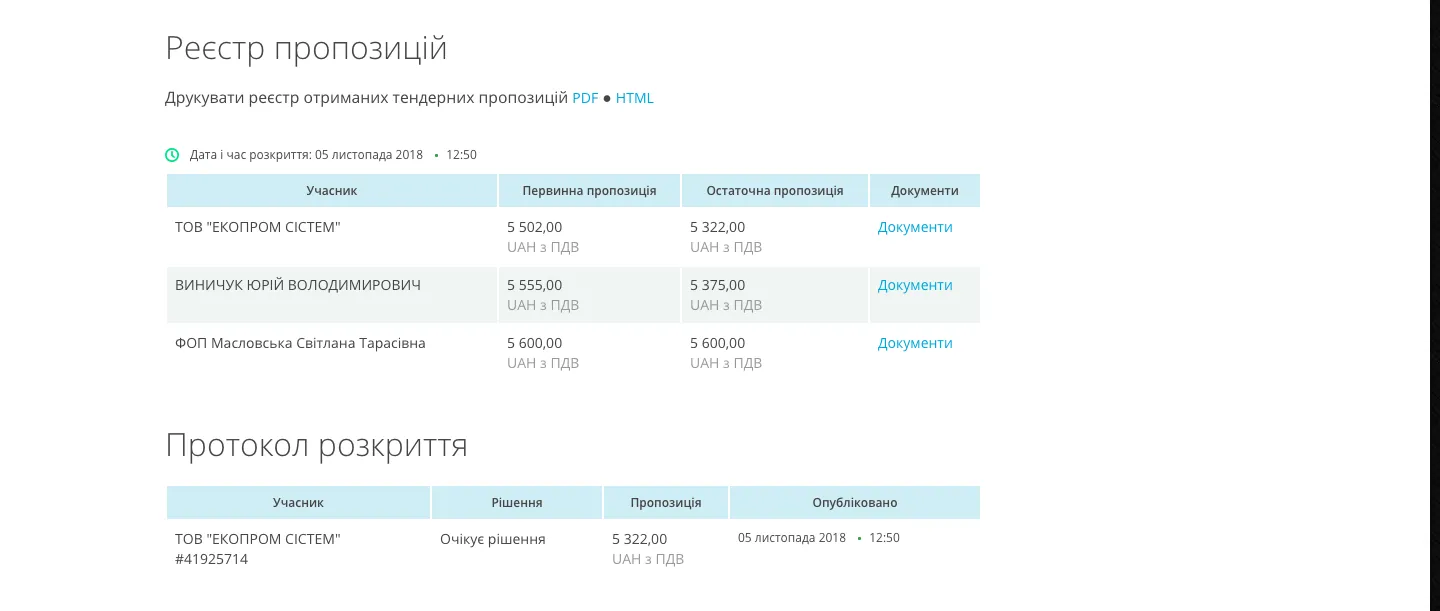
Task: Click the final bid value 5 375,00
Action: (718, 285)
